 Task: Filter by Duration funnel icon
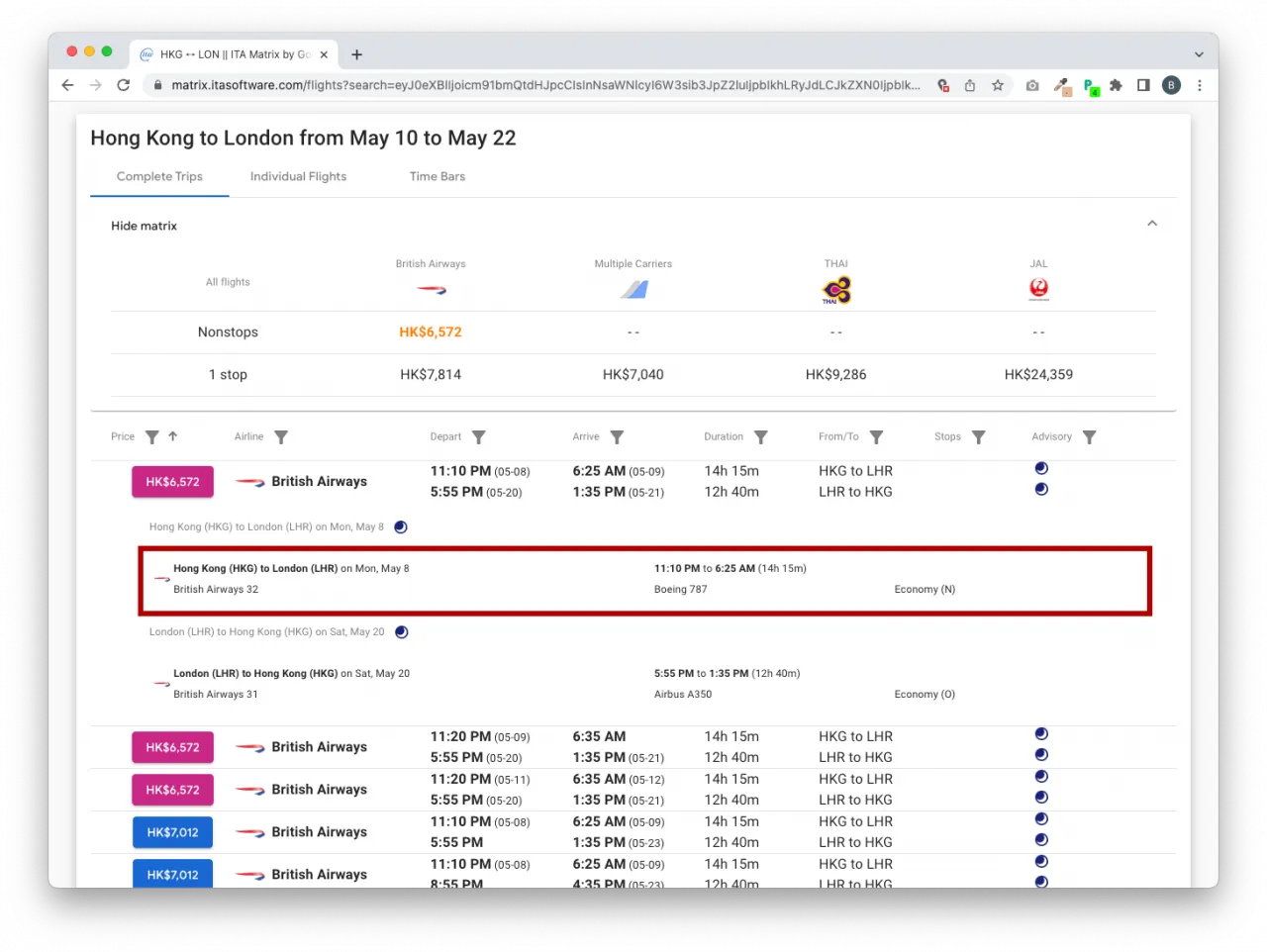click(761, 437)
